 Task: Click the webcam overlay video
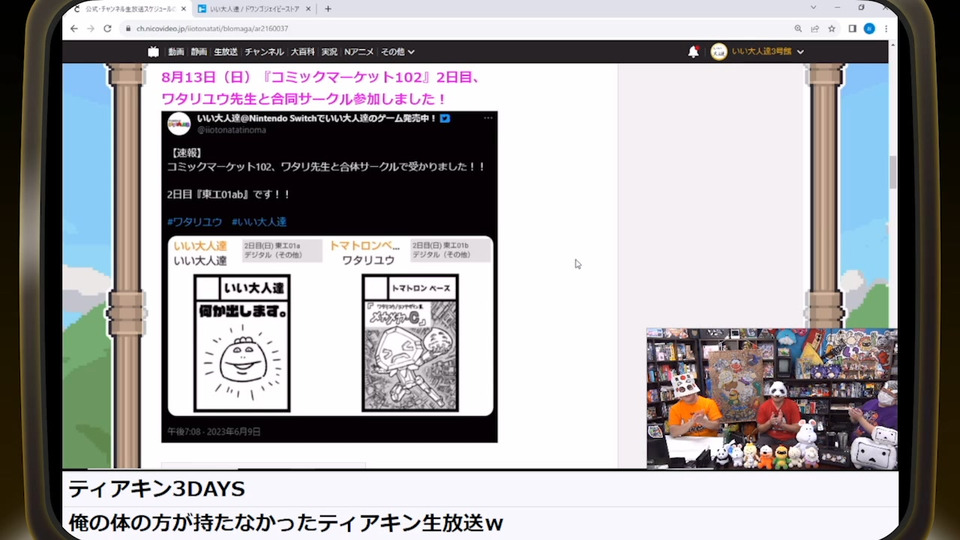pos(772,399)
